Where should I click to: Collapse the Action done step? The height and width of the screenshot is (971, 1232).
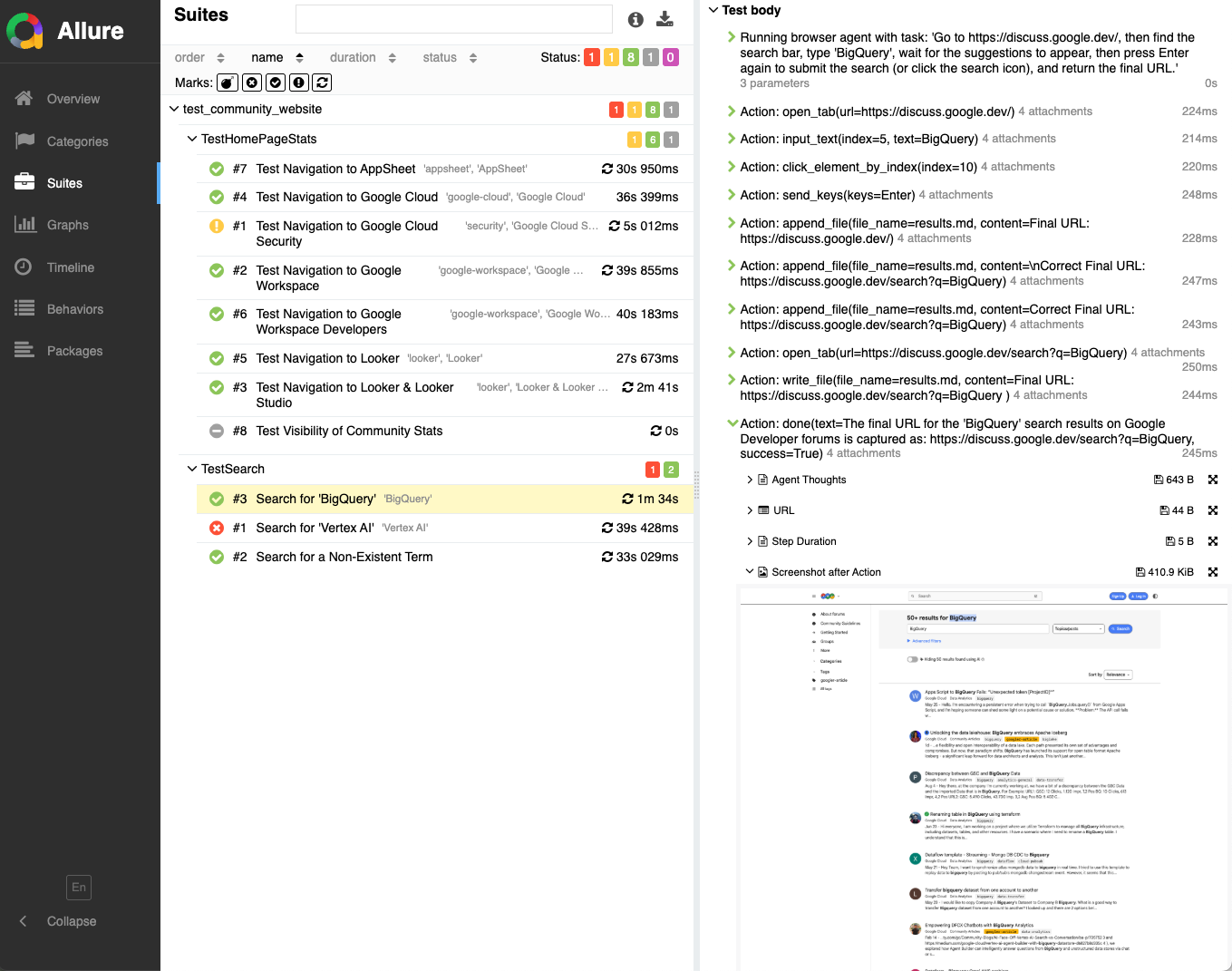coord(732,423)
